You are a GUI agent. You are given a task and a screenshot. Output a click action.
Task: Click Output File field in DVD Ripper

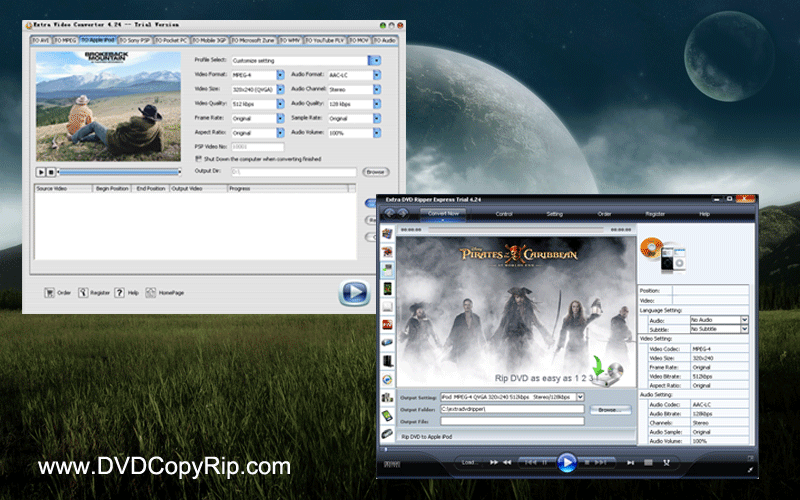pyautogui.click(x=512, y=421)
